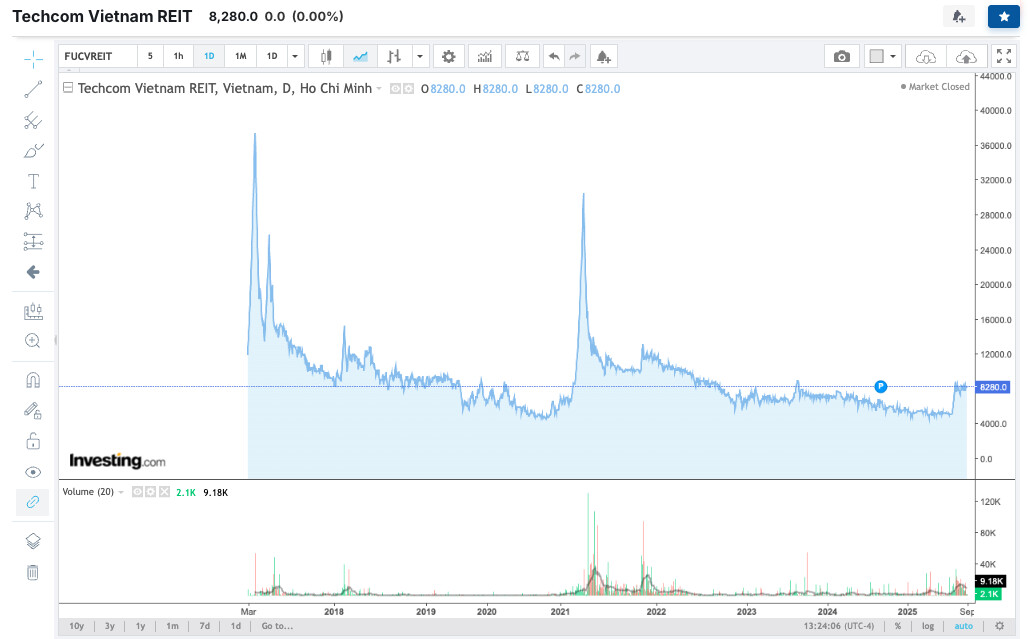1035x639 pixels.
Task: Enter fullscreen chart mode
Action: pos(1004,56)
